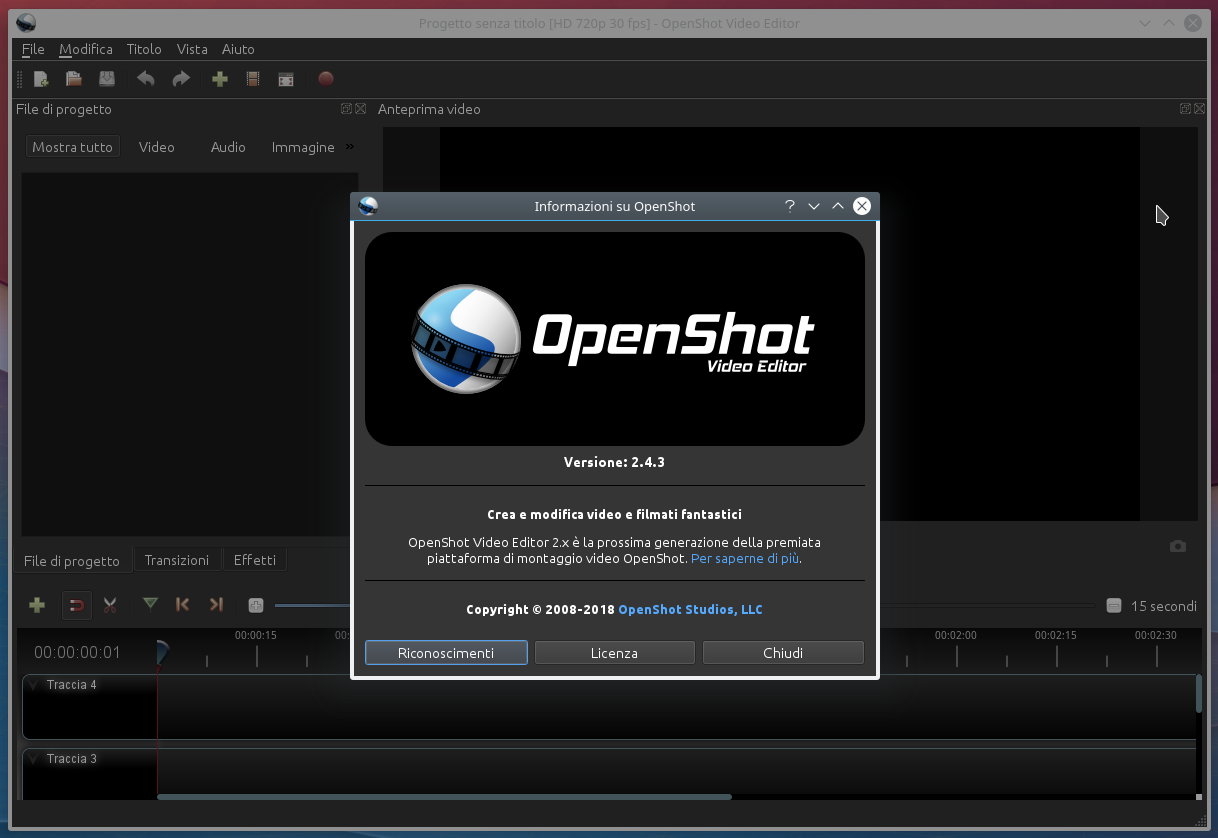Click the ruler at 00:02:00
1218x838 pixels.
[x=956, y=635]
